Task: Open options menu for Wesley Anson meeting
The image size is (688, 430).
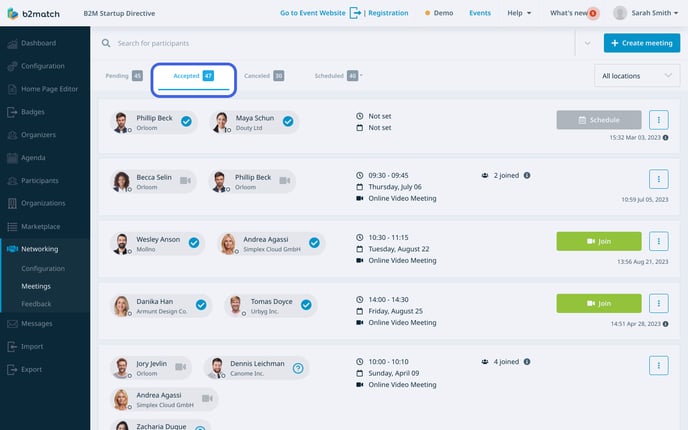Action: [658, 241]
